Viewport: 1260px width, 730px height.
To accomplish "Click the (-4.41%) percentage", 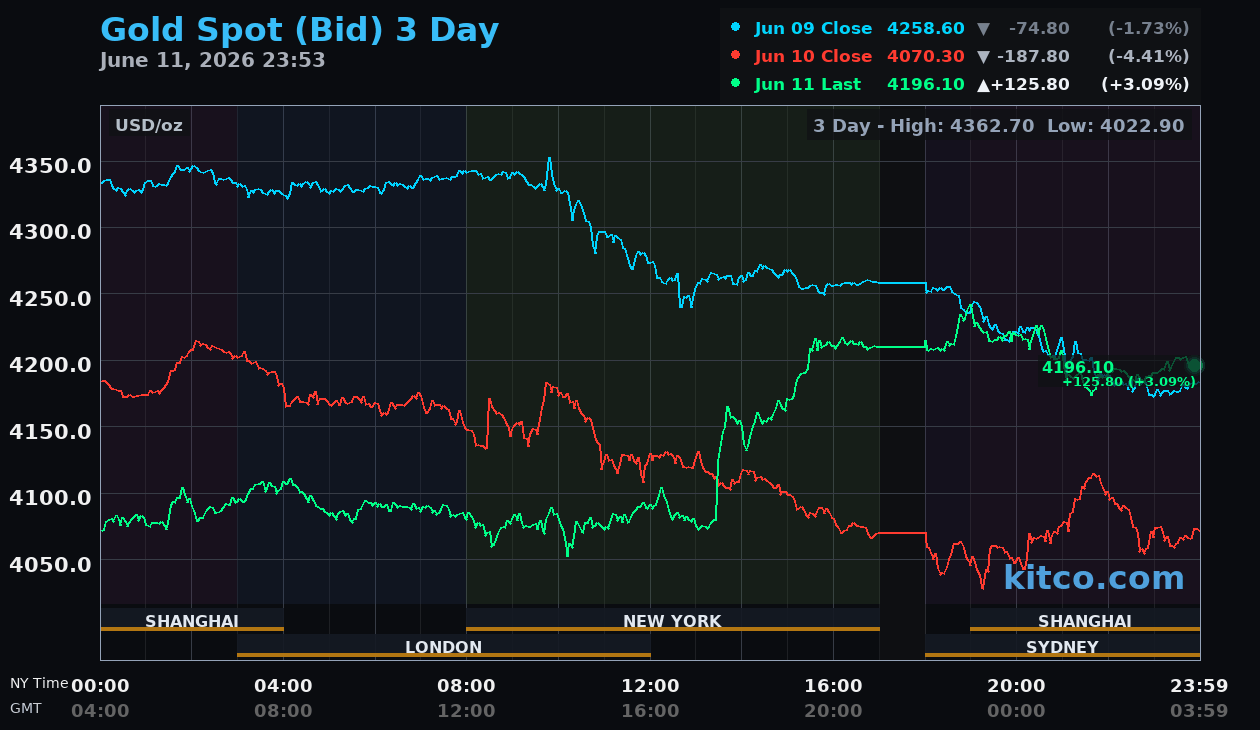I will click(x=1148, y=57).
